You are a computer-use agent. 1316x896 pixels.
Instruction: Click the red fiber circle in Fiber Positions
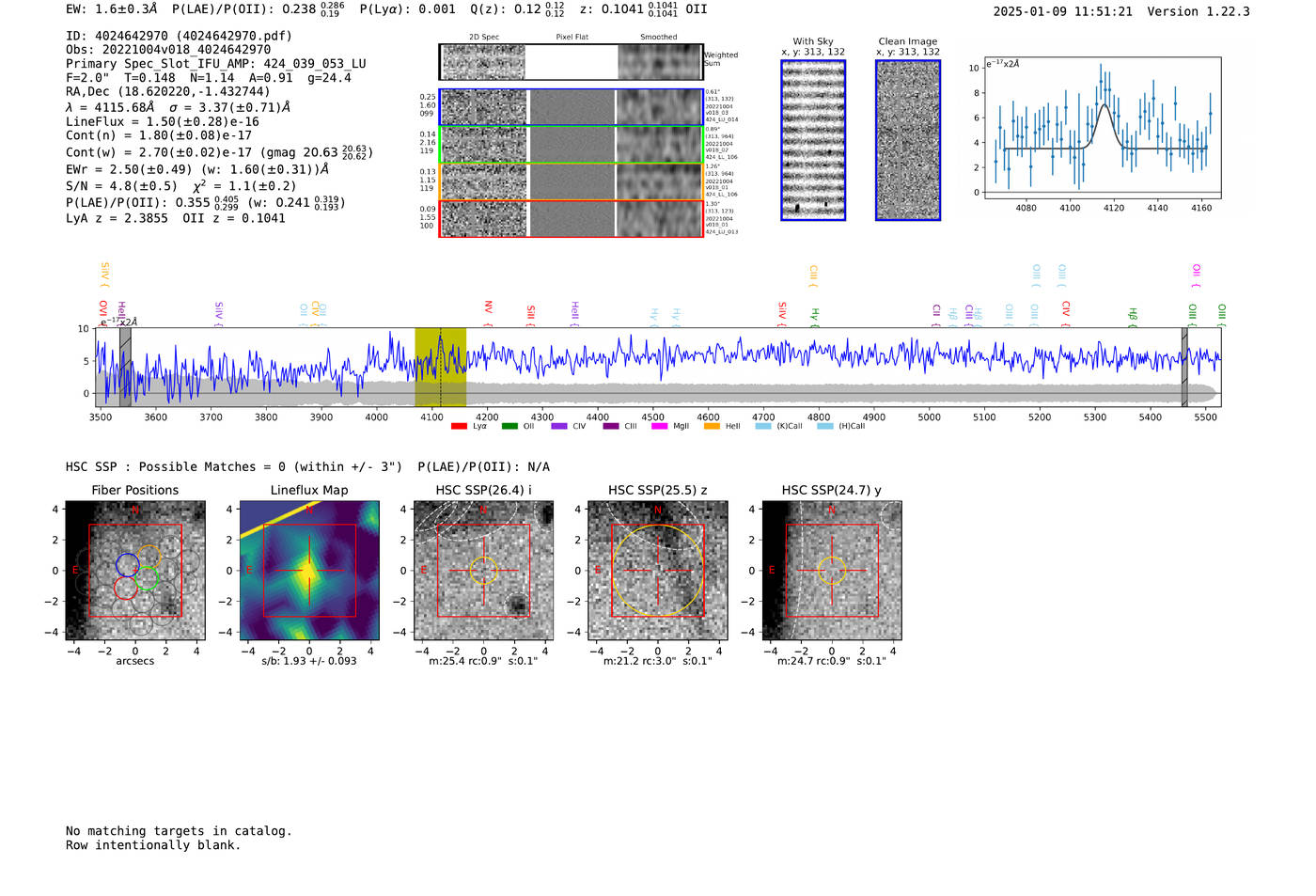click(125, 588)
